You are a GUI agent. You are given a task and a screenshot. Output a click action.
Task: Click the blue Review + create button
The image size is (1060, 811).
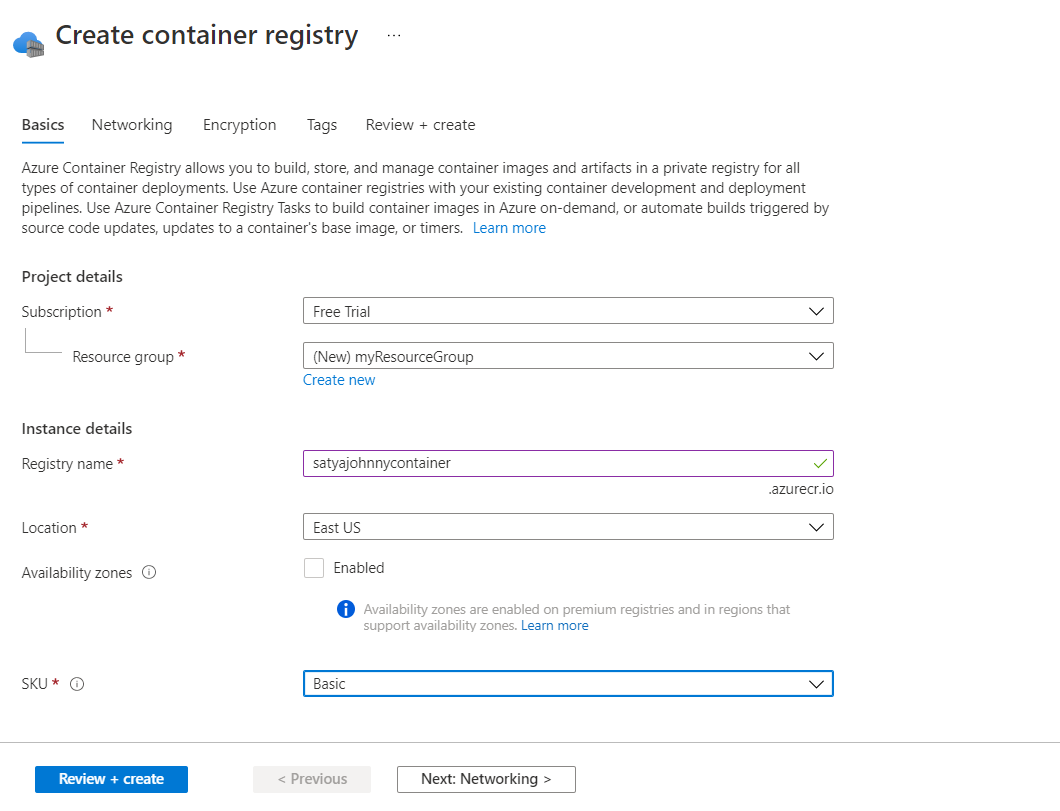click(x=111, y=779)
